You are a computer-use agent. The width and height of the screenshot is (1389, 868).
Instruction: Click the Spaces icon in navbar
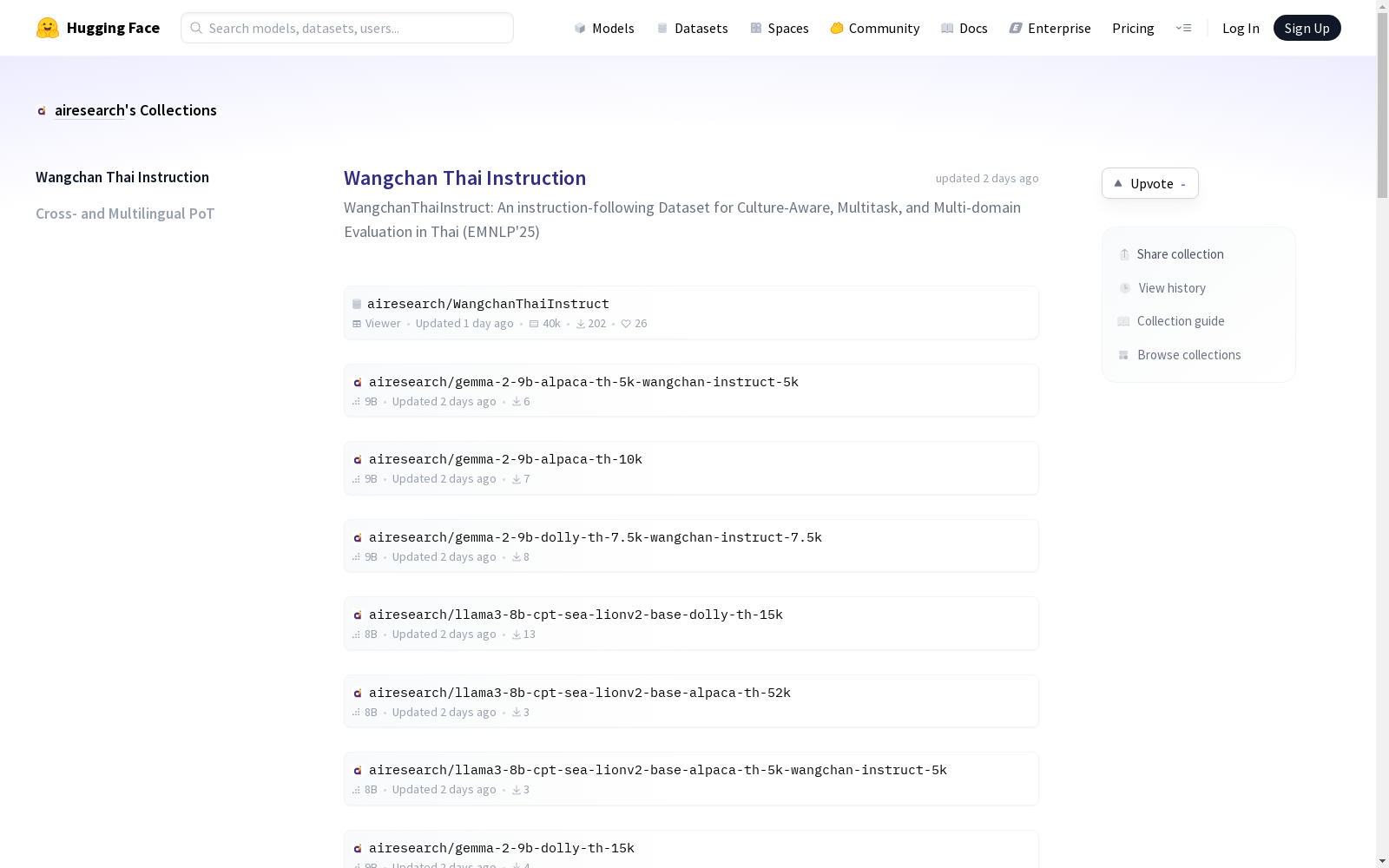(x=756, y=28)
